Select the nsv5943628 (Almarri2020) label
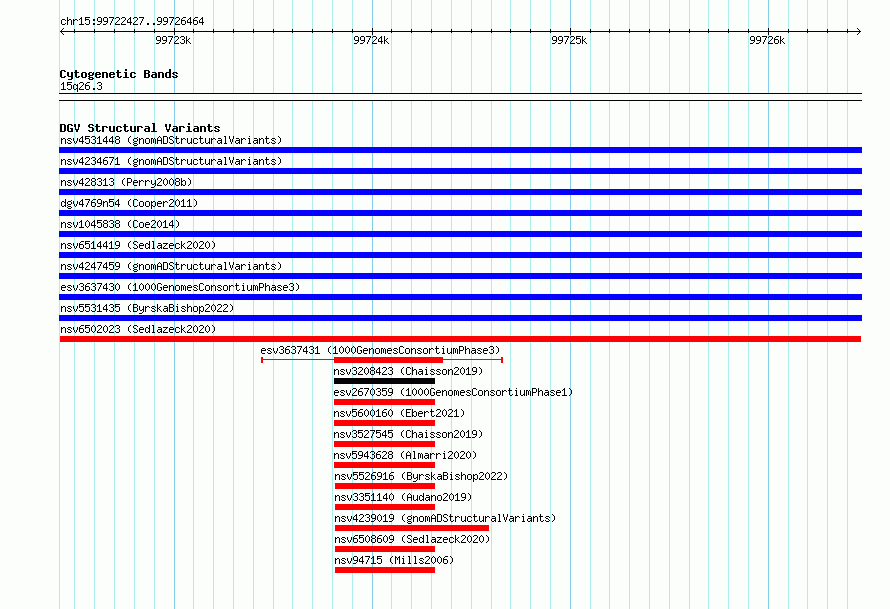The width and height of the screenshot is (890, 609). pos(405,455)
